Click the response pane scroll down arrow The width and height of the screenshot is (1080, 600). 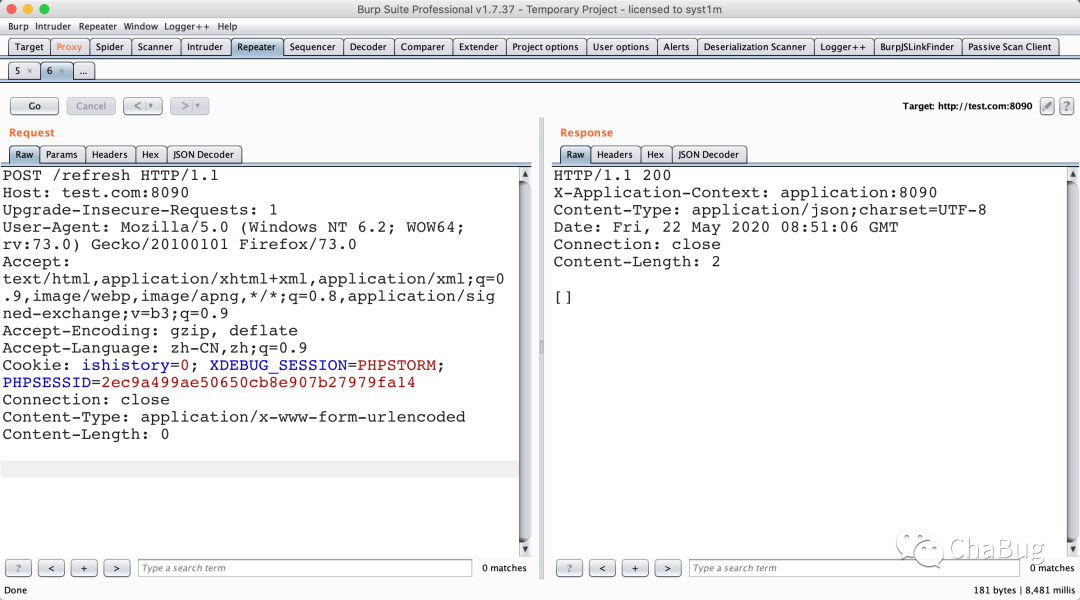1072,549
